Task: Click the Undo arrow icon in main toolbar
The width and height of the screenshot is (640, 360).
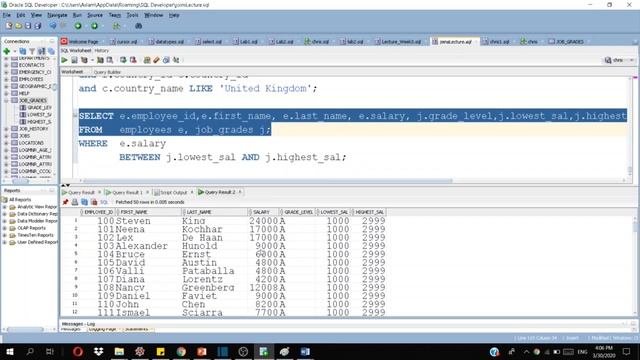Action: (53, 26)
